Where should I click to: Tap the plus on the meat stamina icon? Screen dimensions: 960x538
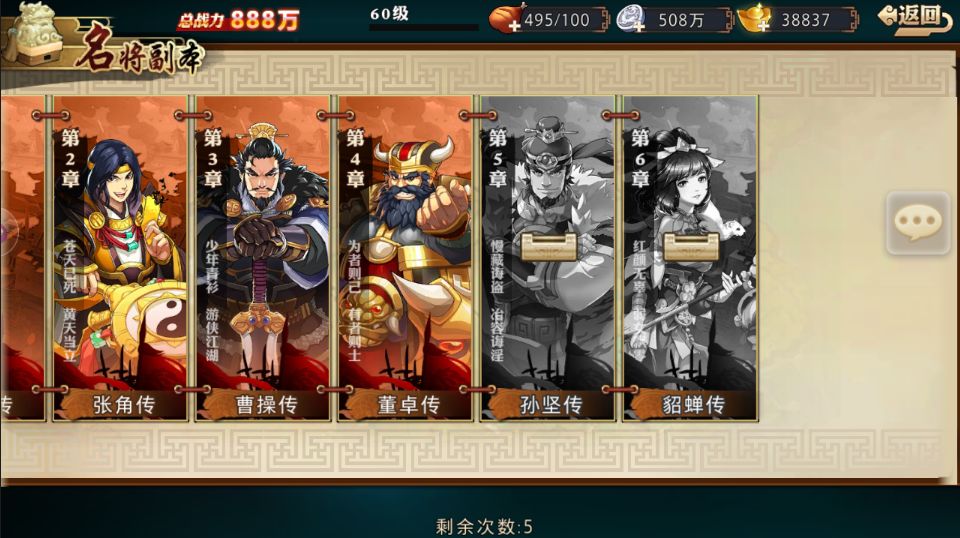(514, 26)
